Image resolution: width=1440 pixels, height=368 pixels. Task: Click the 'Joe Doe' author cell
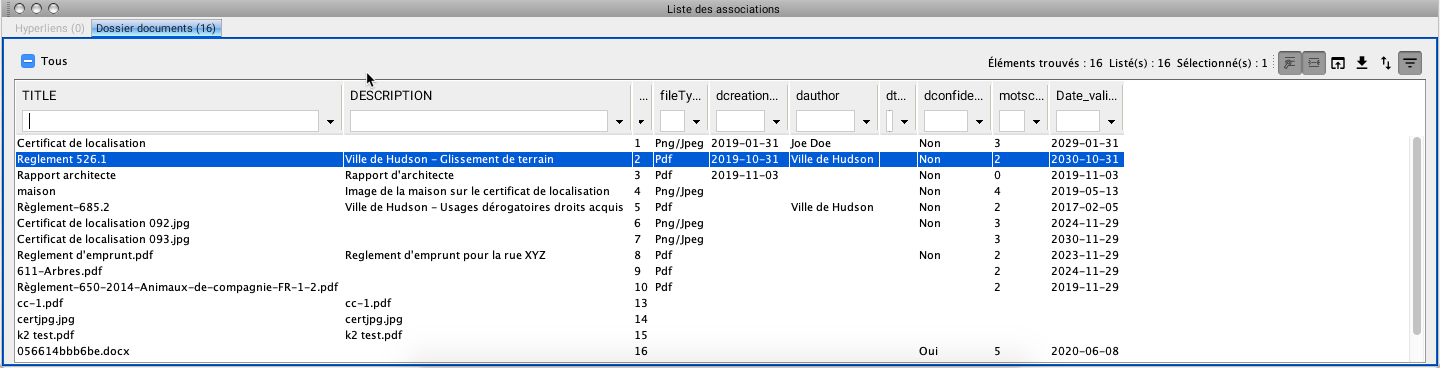click(x=810, y=144)
